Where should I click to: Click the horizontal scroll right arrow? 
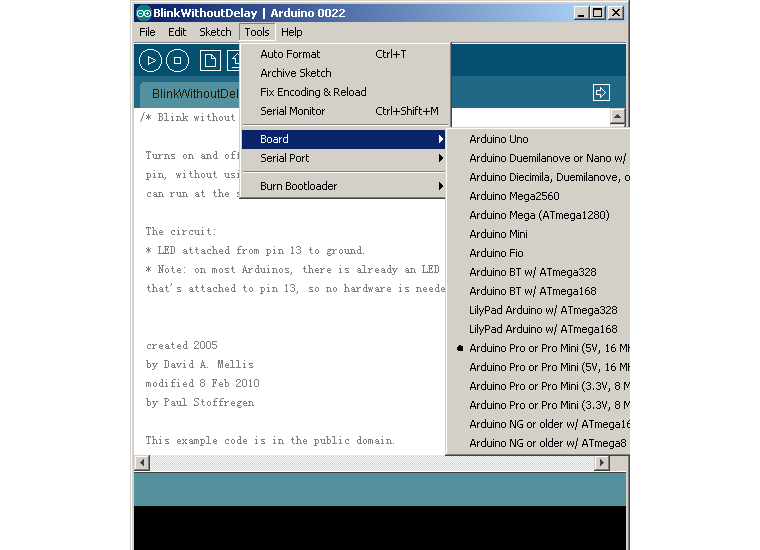602,463
